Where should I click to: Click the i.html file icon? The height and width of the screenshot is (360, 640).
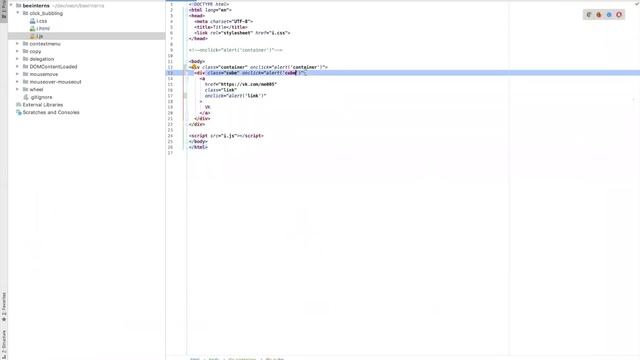pyautogui.click(x=32, y=29)
